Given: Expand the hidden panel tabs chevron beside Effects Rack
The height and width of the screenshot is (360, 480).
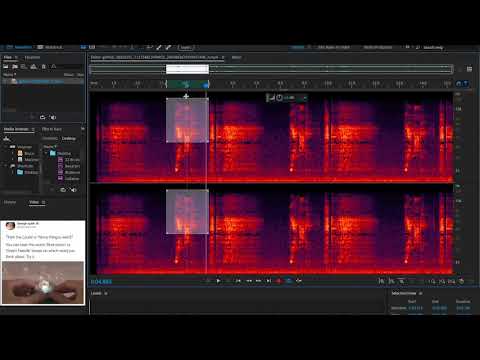Looking at the screenshot, I should coord(82,129).
